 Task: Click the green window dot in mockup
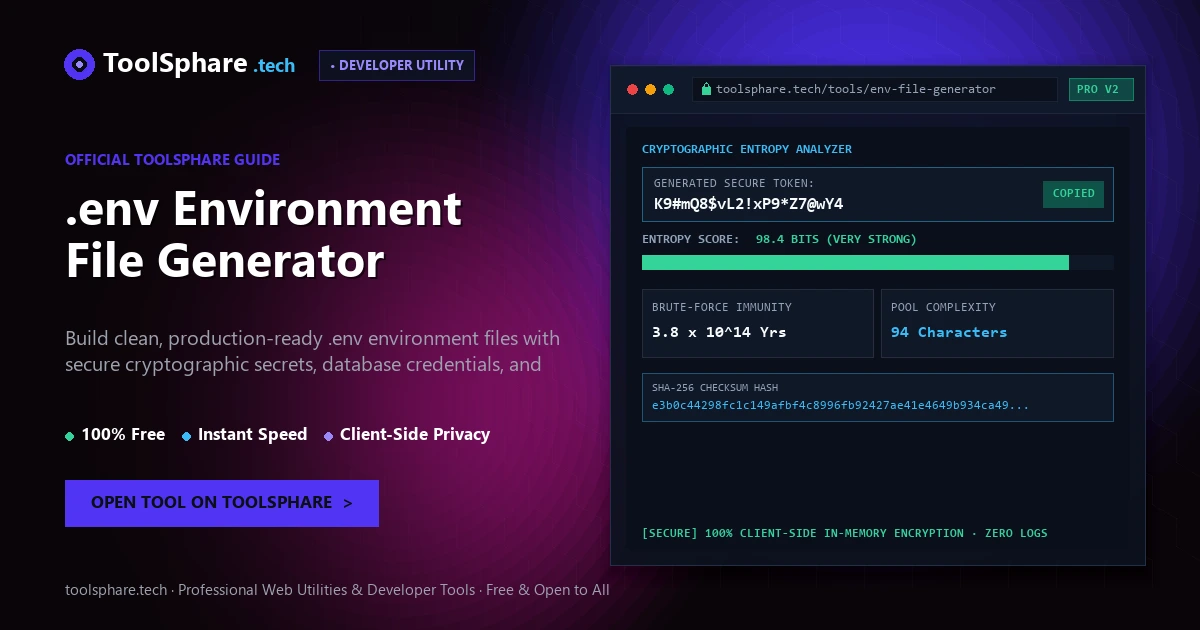(x=668, y=89)
